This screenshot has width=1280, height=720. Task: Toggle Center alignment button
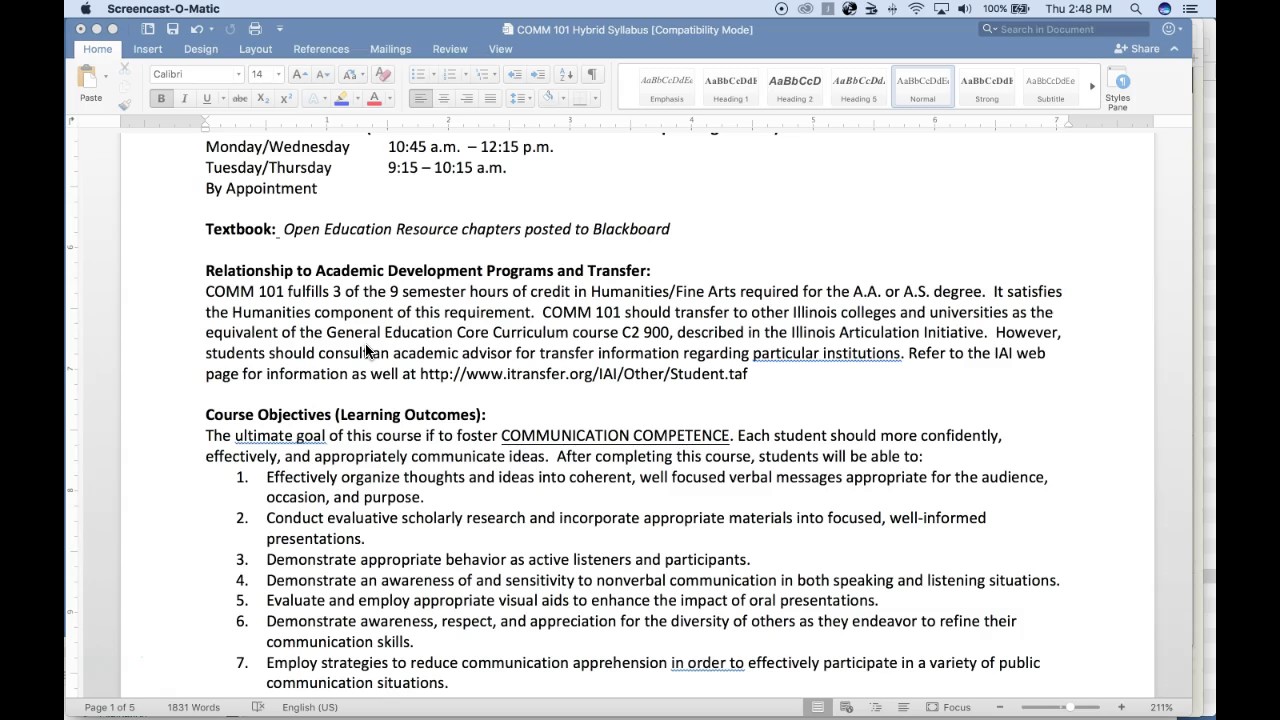443,98
